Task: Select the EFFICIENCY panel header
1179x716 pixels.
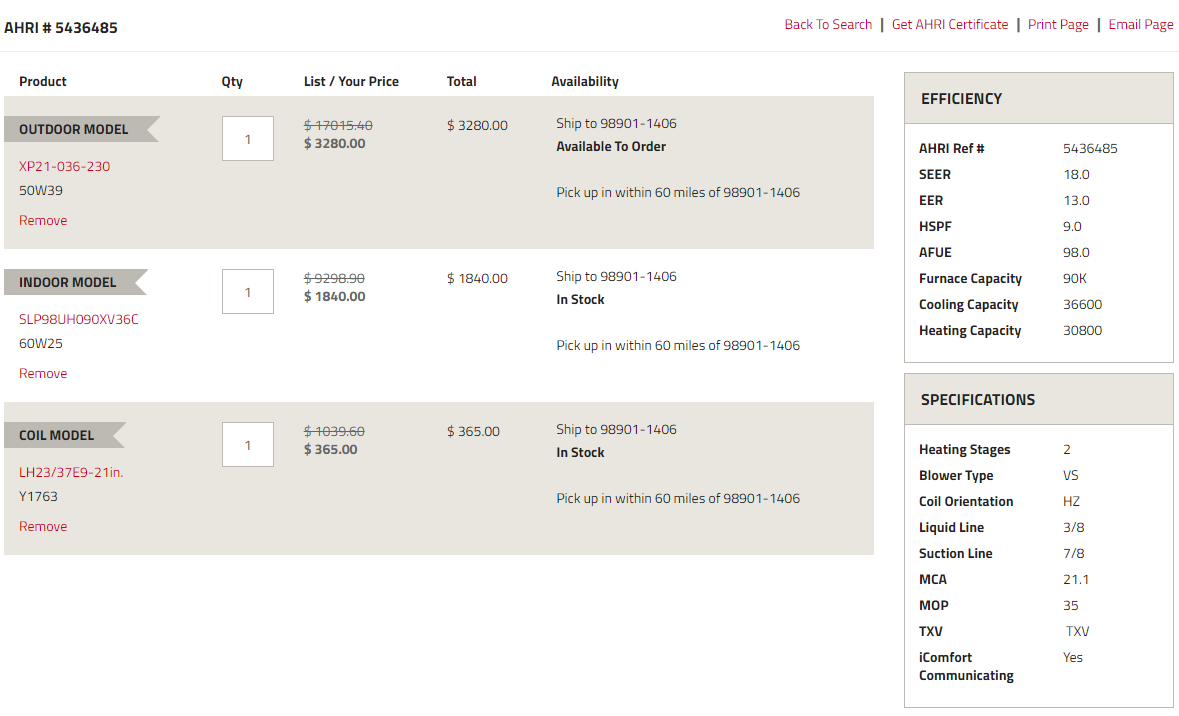Action: 1038,99
